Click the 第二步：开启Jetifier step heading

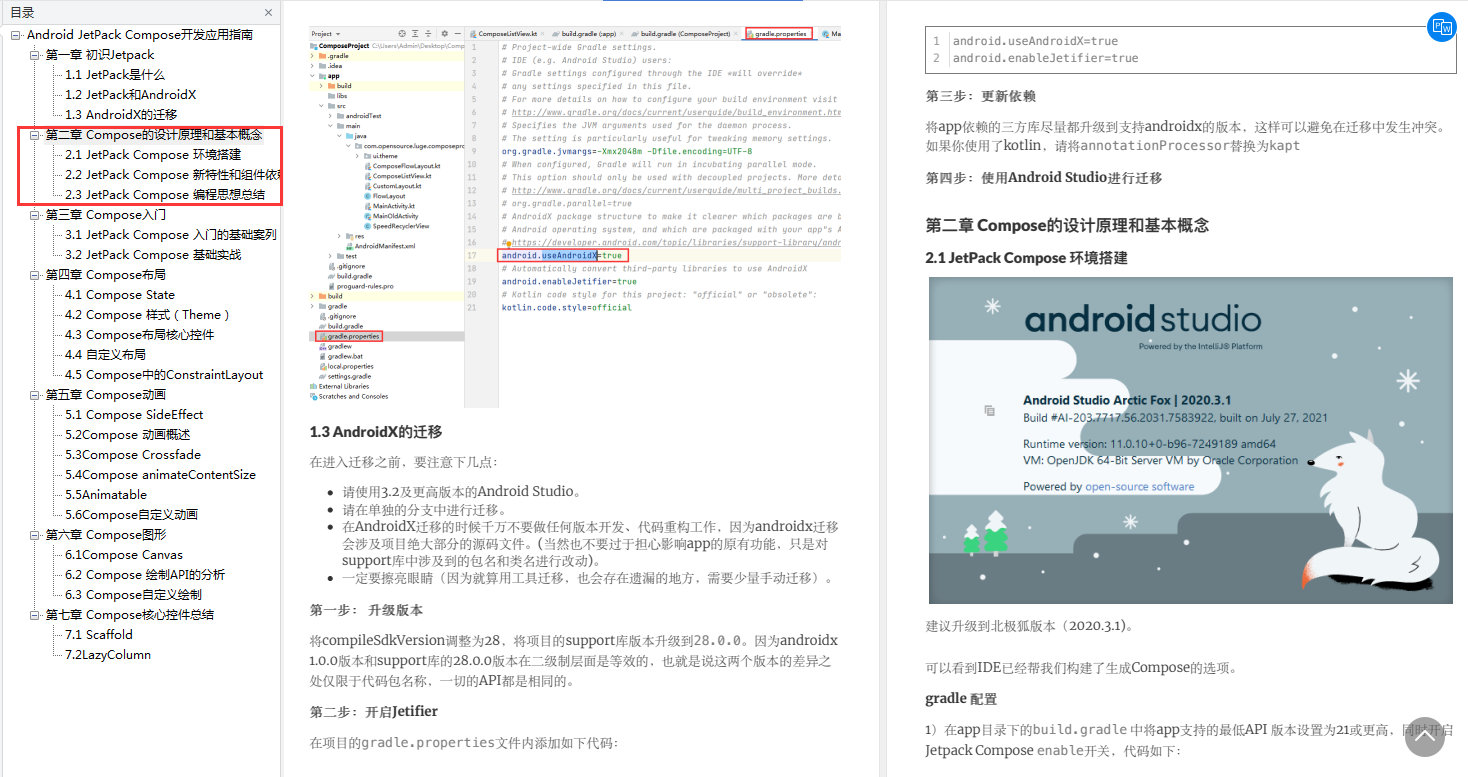(374, 712)
